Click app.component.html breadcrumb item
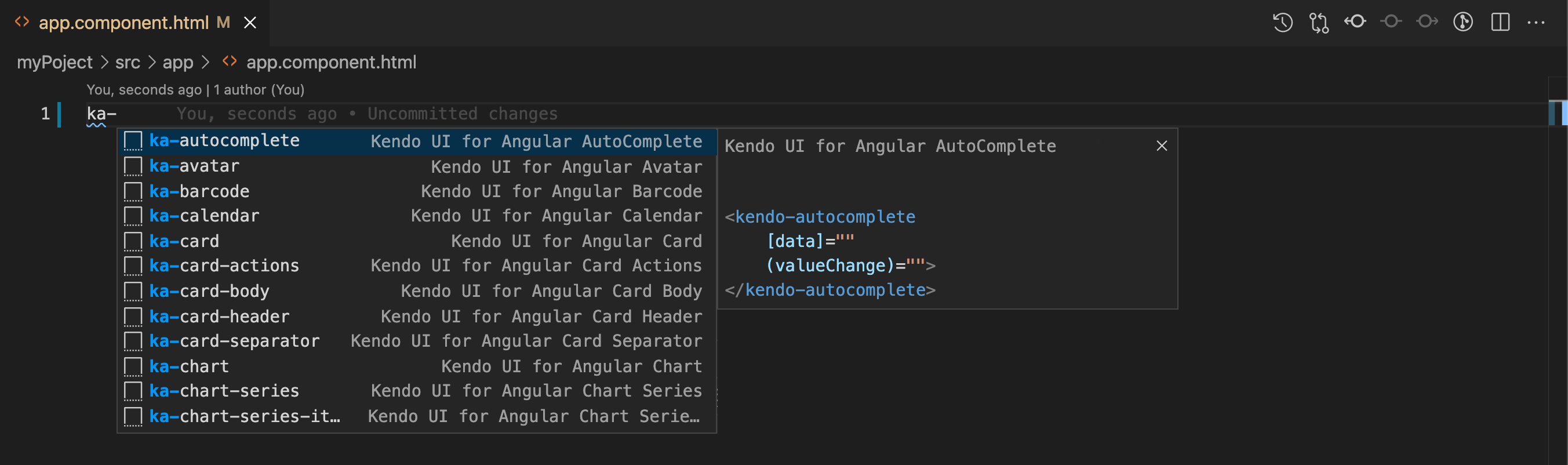The width and height of the screenshot is (1568, 465). click(331, 62)
